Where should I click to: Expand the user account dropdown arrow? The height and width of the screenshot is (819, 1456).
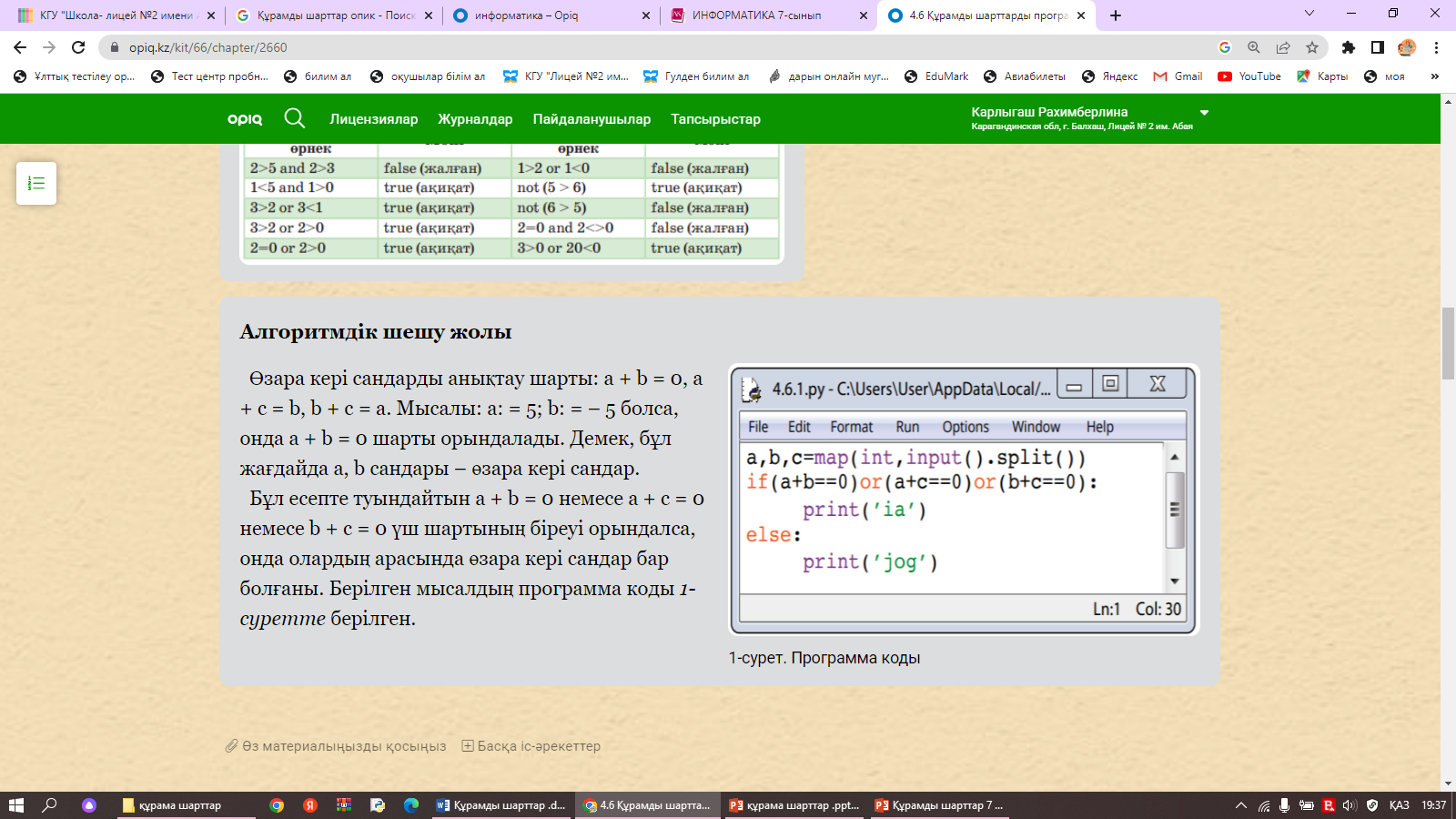click(x=1204, y=113)
